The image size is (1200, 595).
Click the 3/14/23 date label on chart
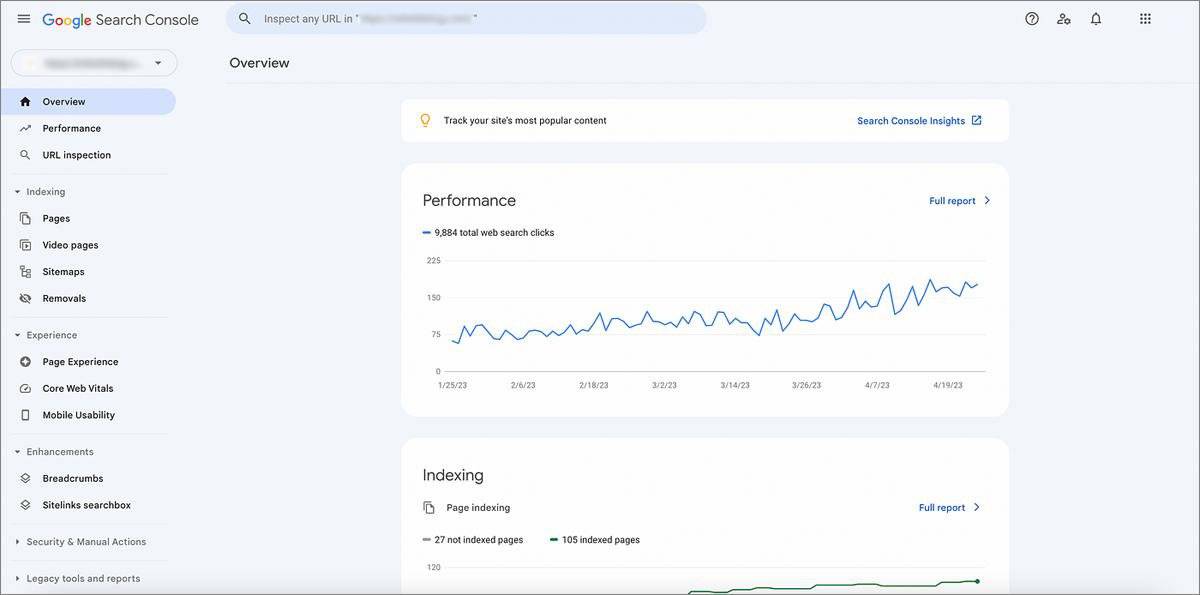point(735,385)
